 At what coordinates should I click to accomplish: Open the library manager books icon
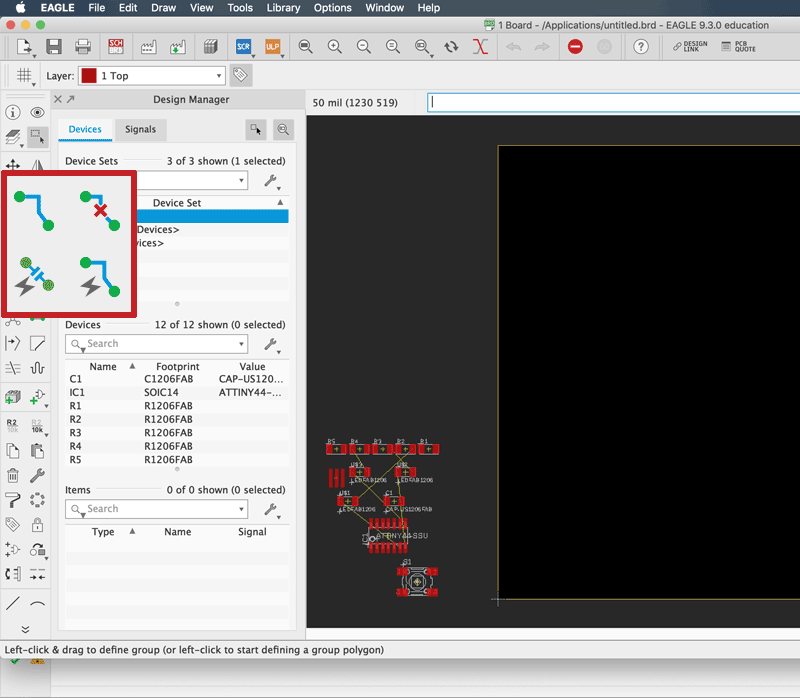(x=211, y=46)
